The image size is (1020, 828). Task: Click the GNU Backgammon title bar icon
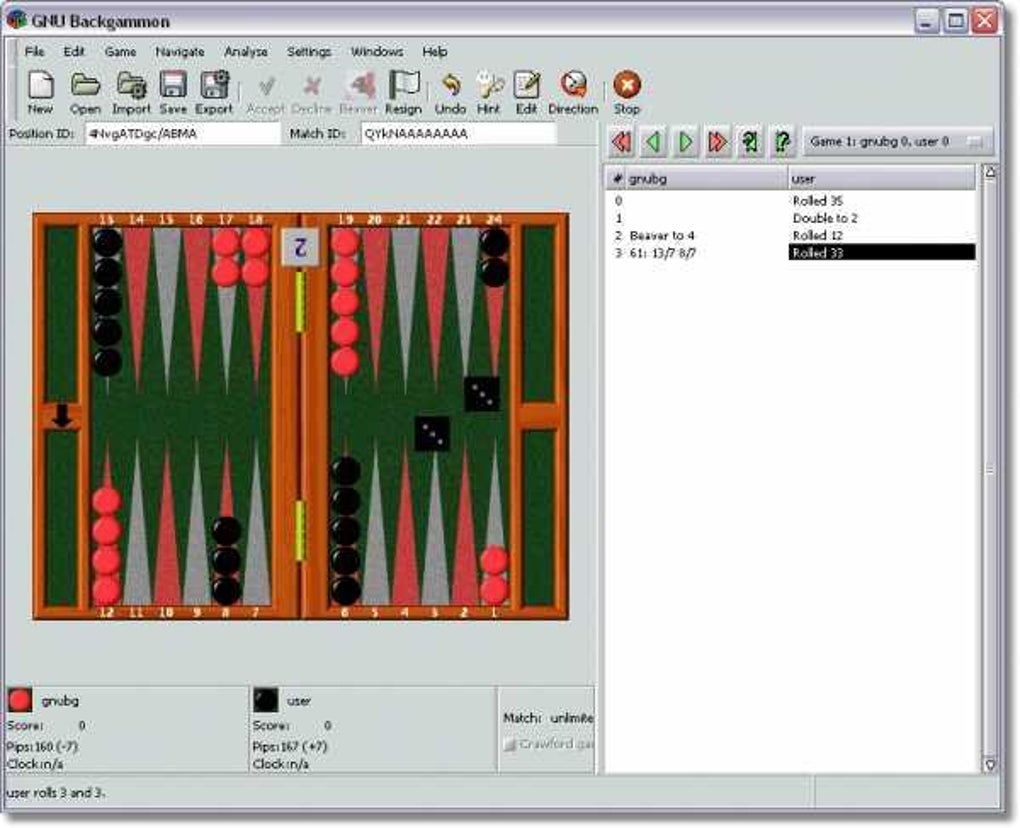(16, 20)
